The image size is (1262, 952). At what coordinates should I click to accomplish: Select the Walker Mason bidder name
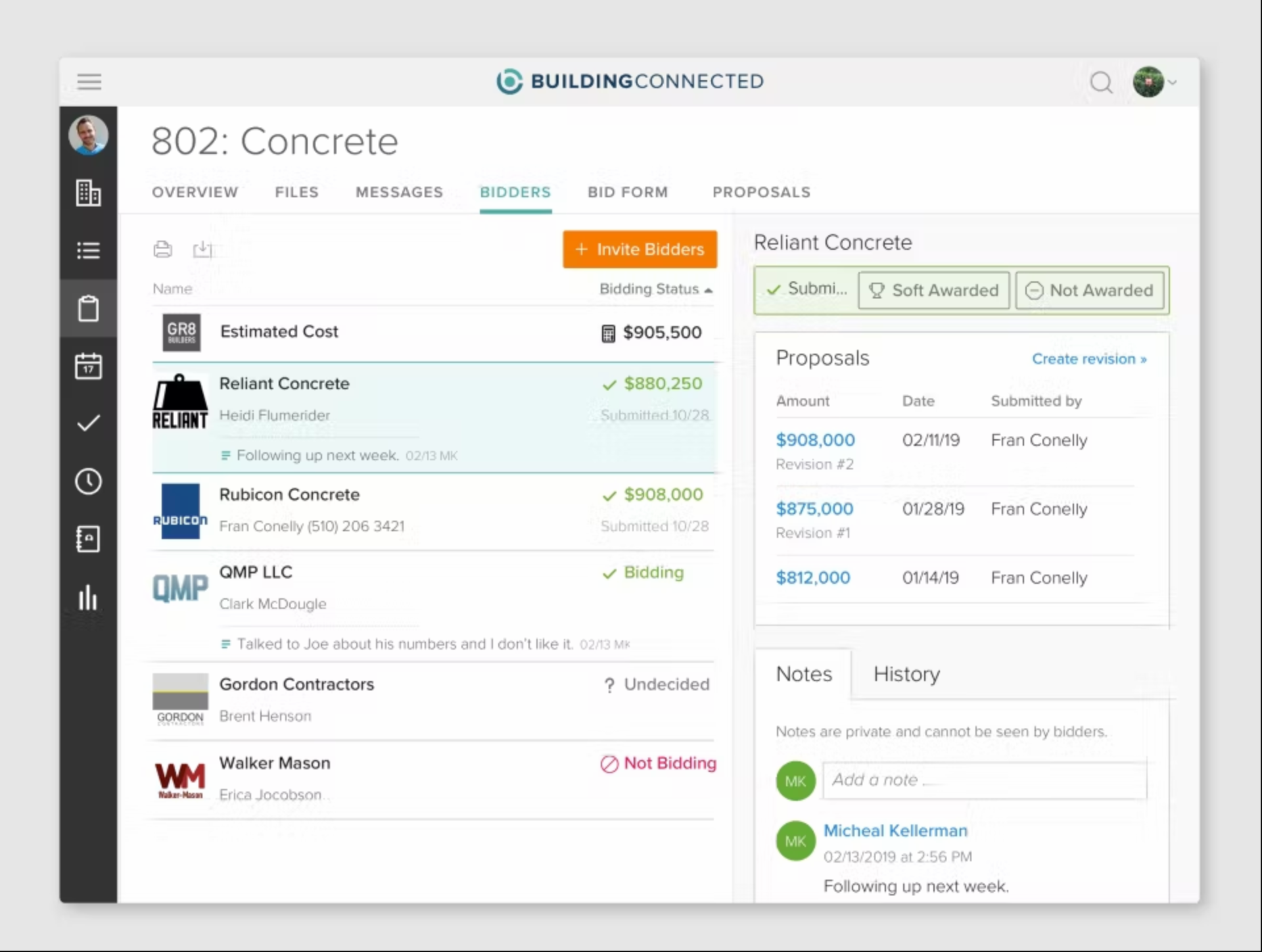275,763
